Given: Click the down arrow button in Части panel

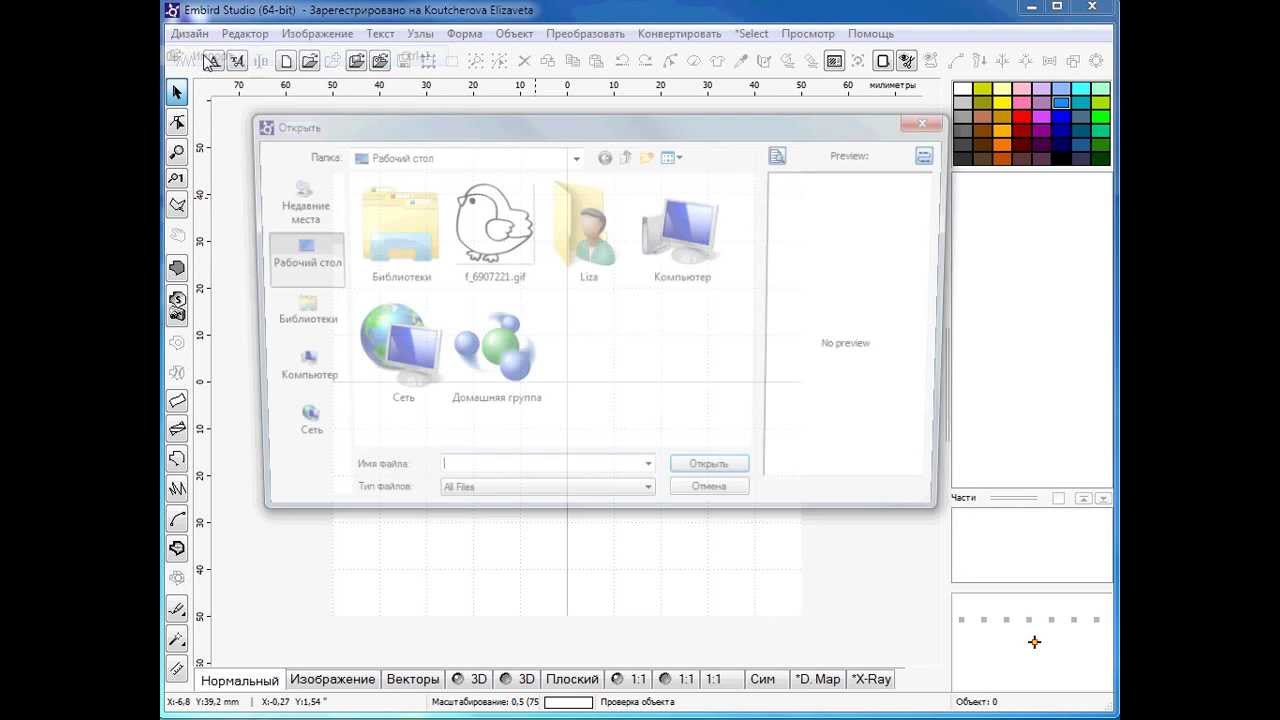Looking at the screenshot, I should (1103, 498).
